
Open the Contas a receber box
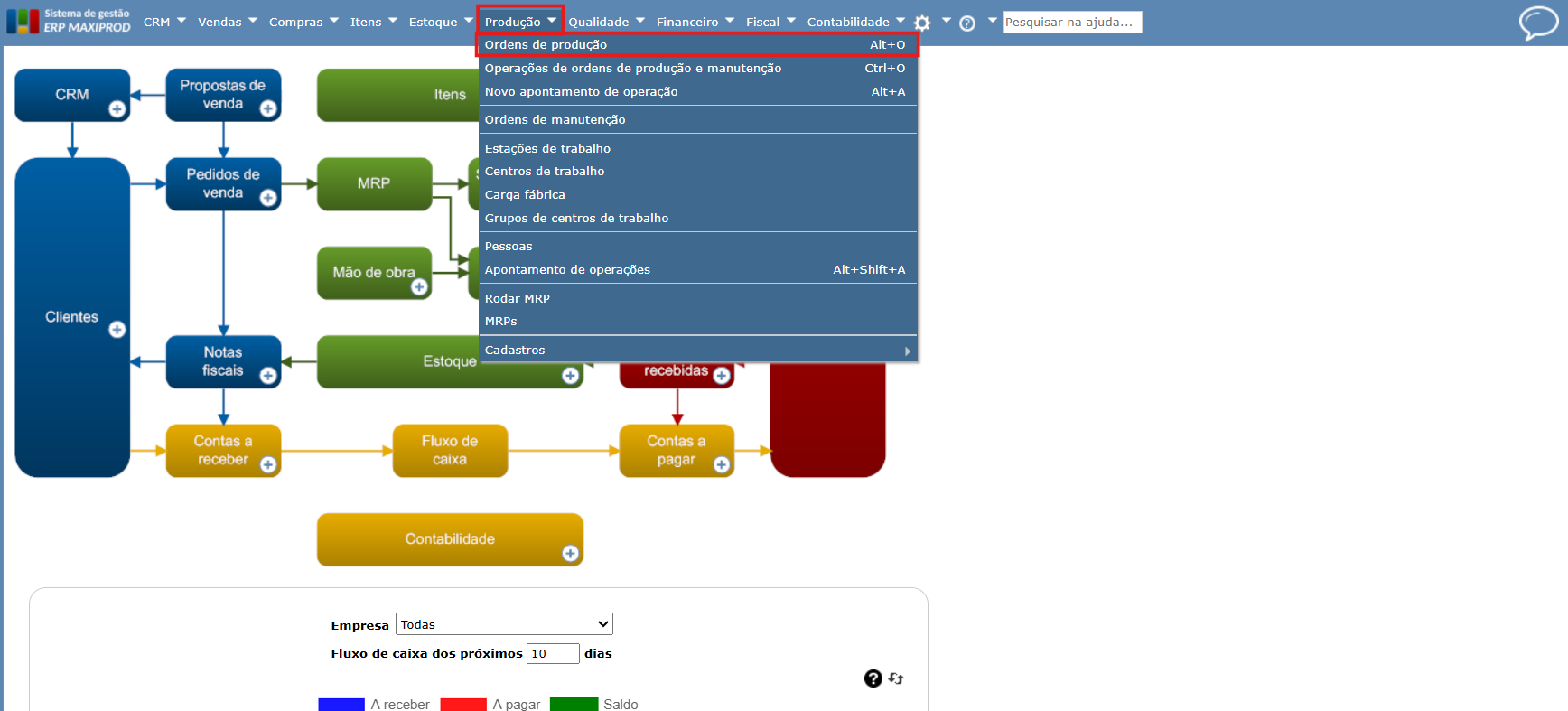click(x=223, y=450)
